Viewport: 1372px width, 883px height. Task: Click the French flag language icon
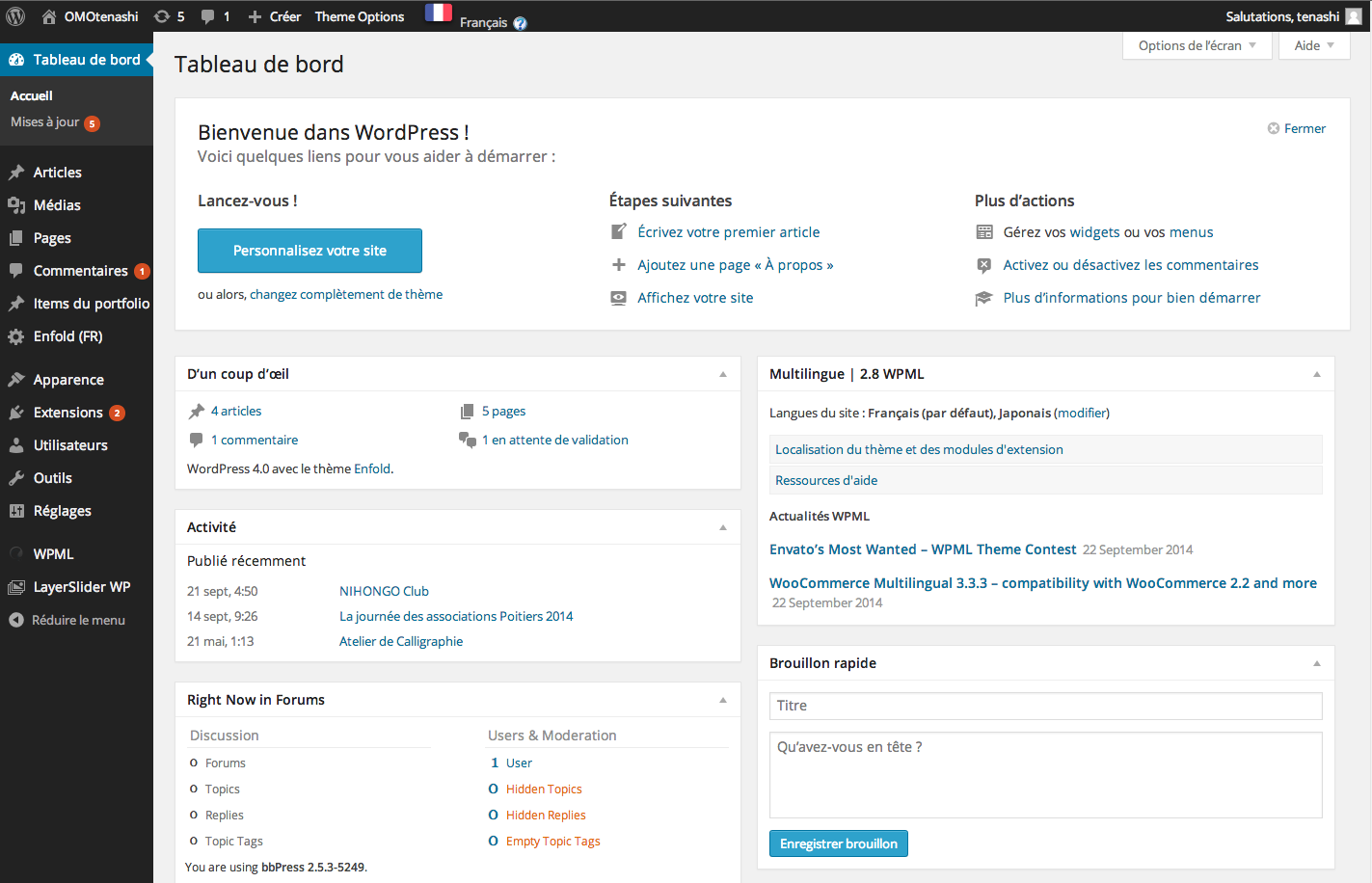click(x=439, y=13)
